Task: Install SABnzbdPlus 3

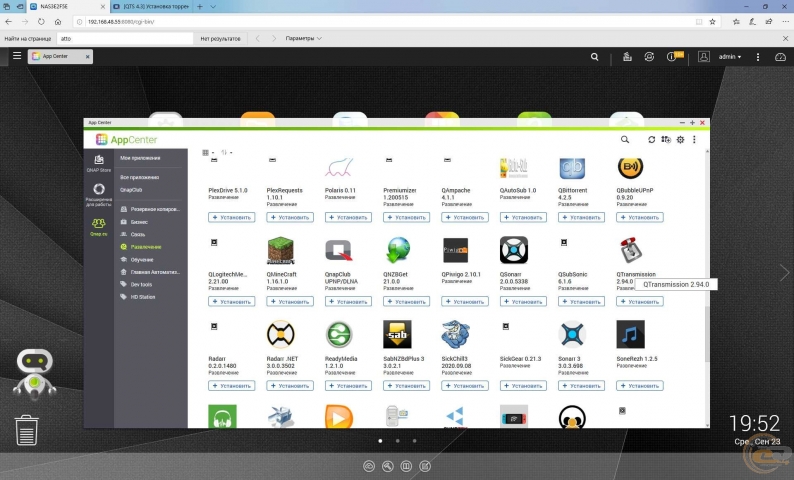Action: pos(406,386)
